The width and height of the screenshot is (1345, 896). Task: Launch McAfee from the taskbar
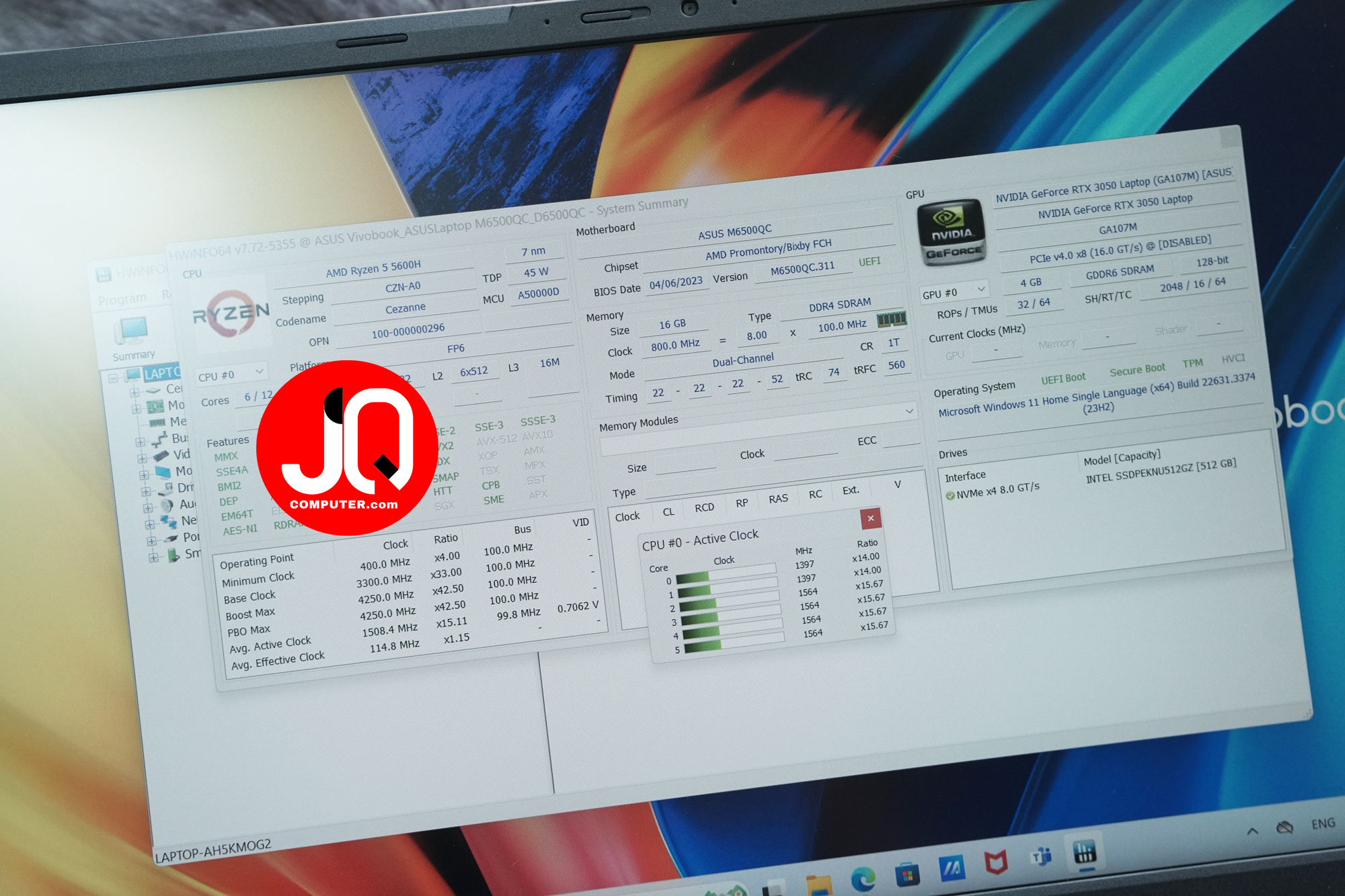[x=995, y=862]
